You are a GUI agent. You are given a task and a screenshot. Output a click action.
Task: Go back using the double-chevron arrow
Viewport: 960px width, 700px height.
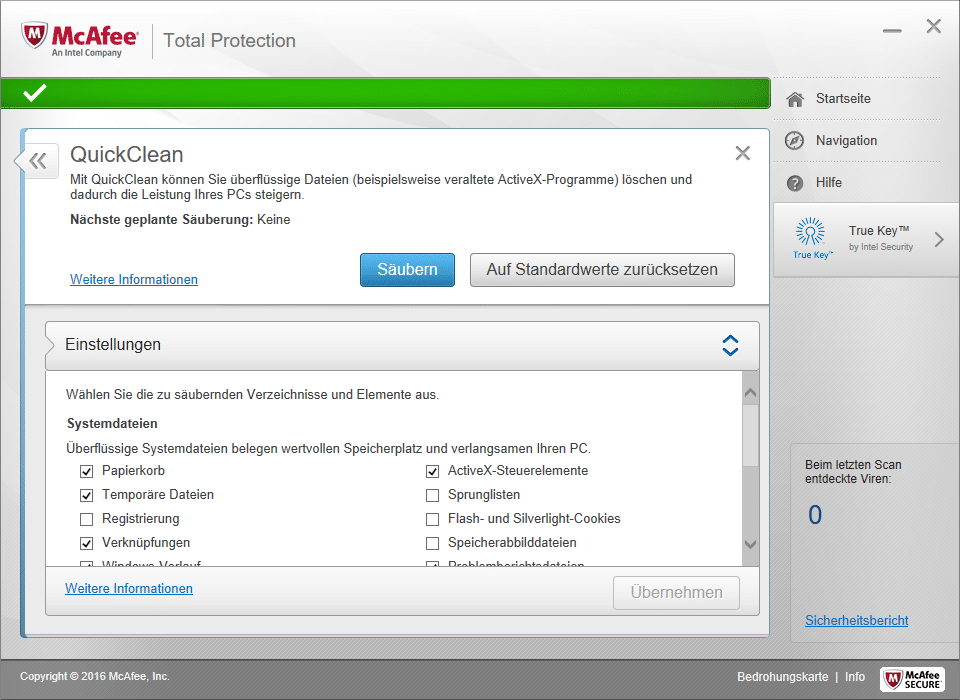37,160
